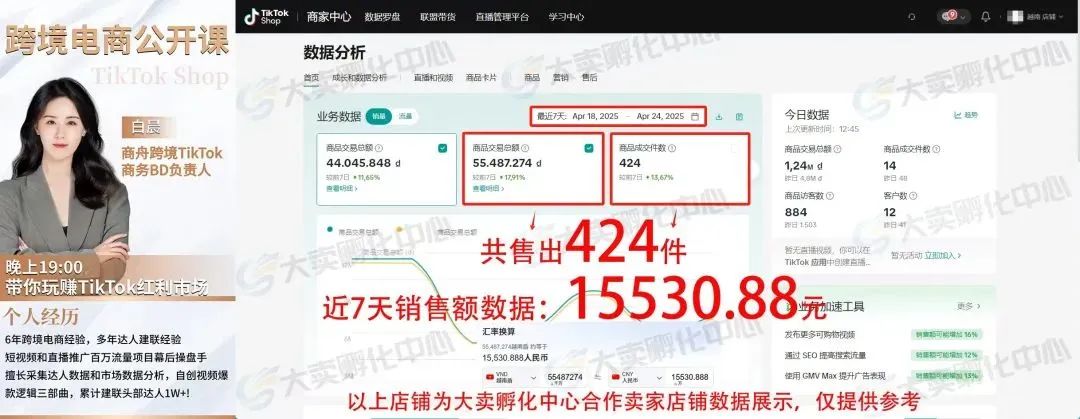Open the messages icon with badge 9
1080x419 pixels.
point(948,16)
